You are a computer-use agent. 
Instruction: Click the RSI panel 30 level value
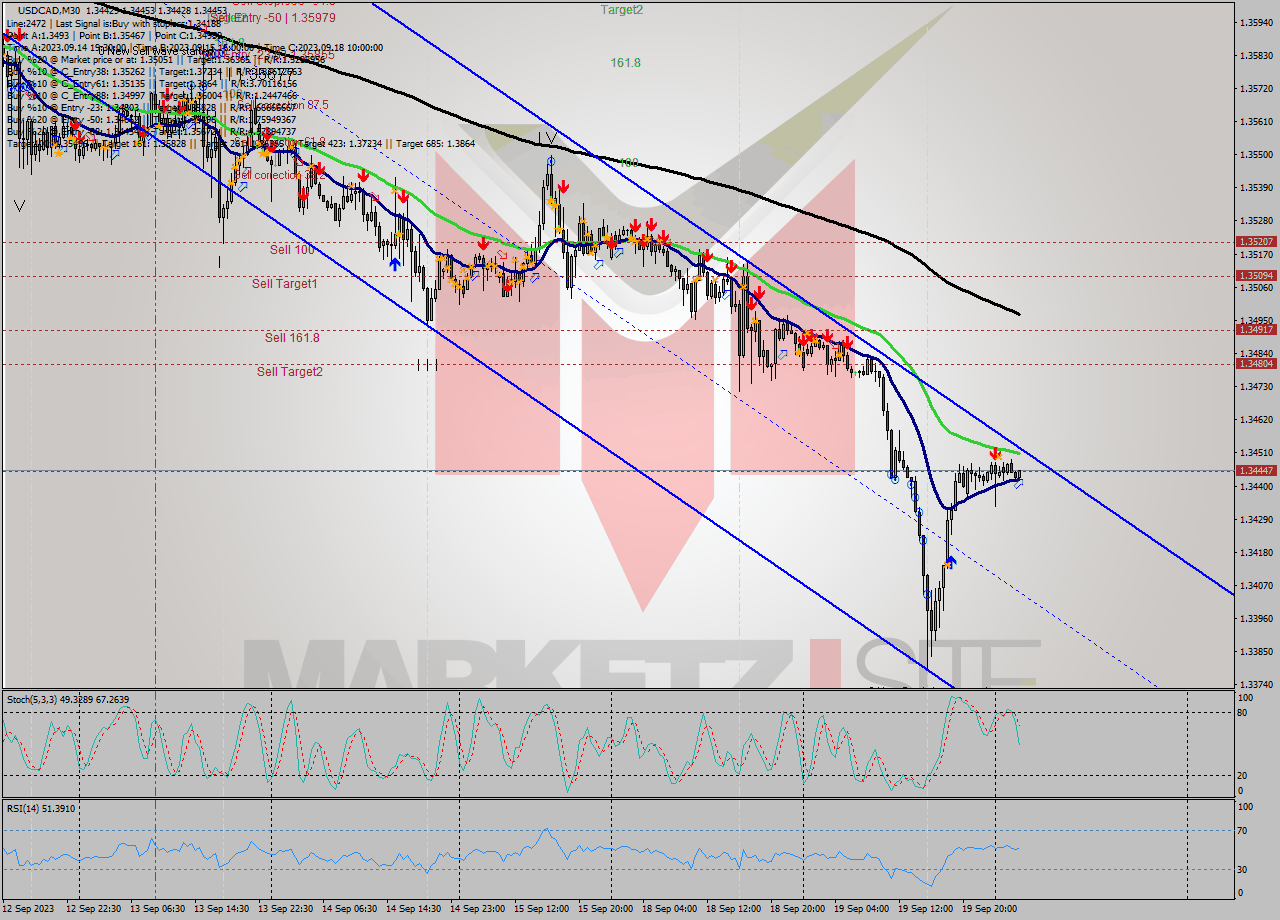pyautogui.click(x=1244, y=869)
